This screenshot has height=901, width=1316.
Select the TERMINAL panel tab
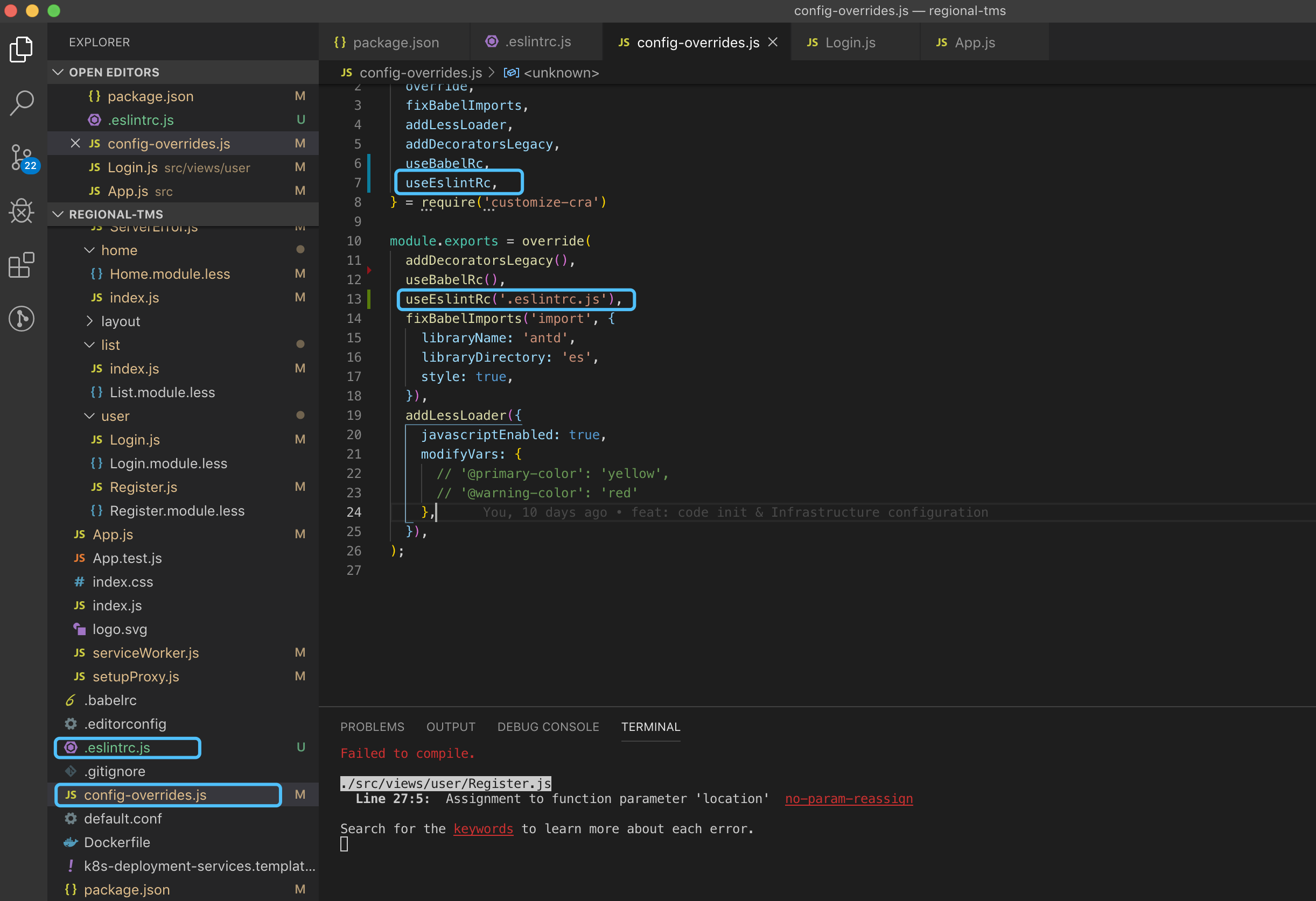click(650, 727)
